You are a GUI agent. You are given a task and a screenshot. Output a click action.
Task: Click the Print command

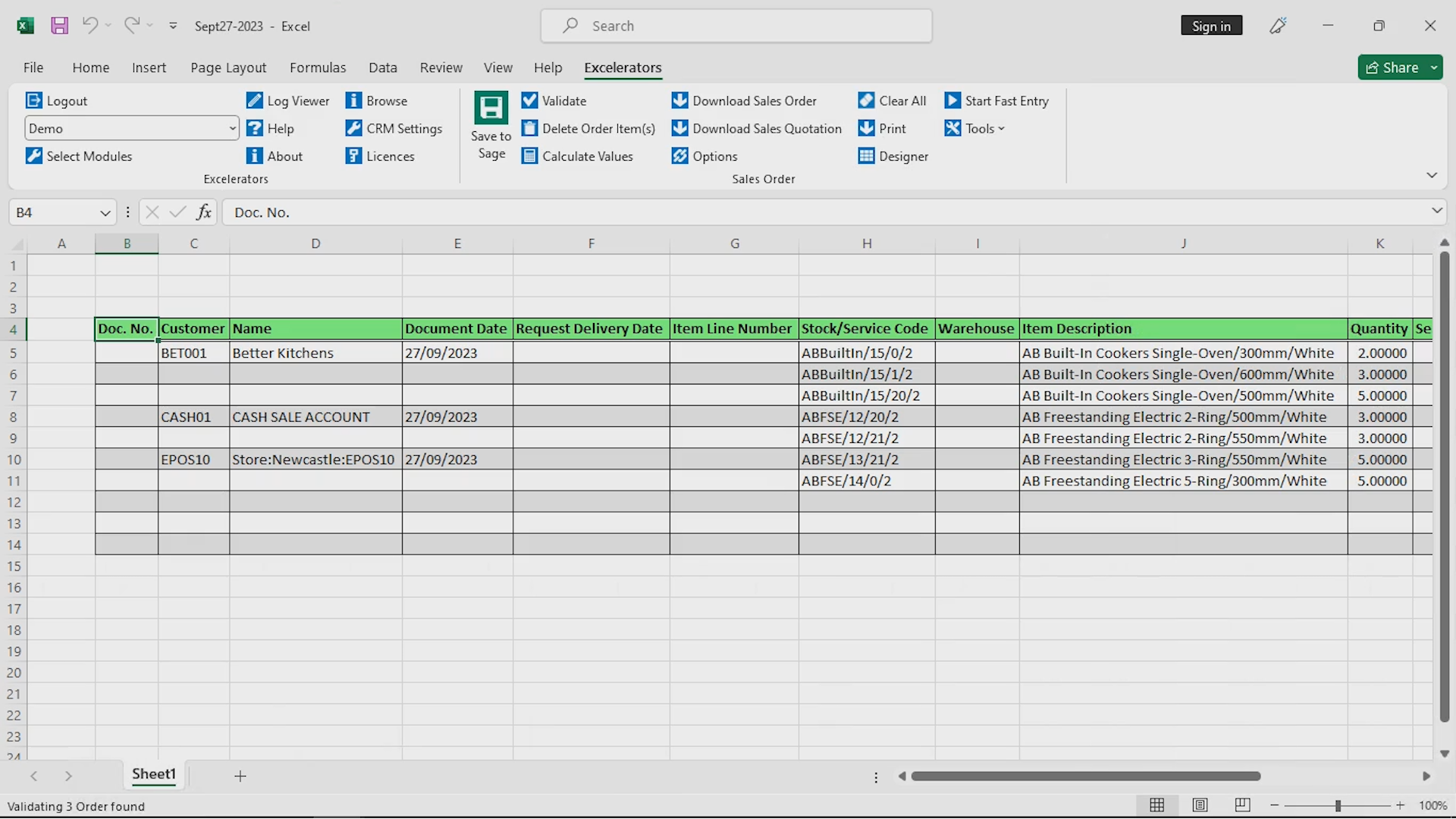pyautogui.click(x=882, y=128)
